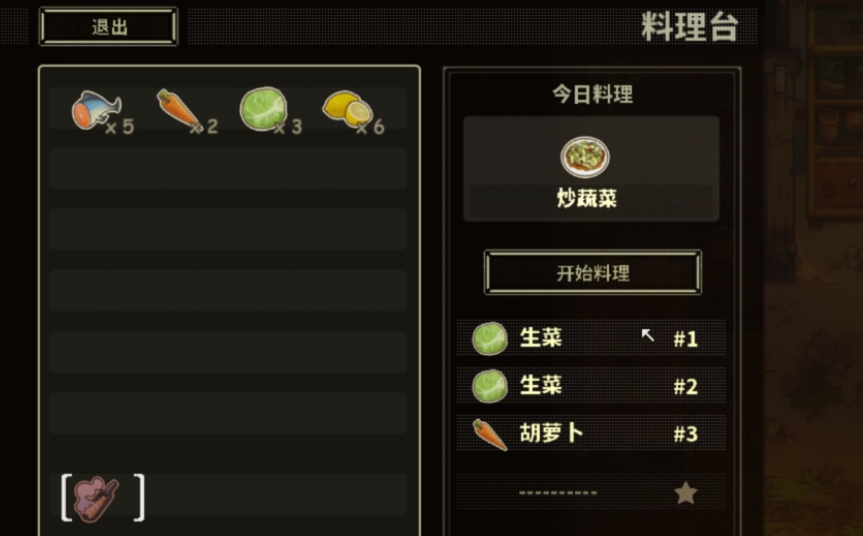863x536 pixels.
Task: Select the 生菜 row labeled #2
Action: coord(591,385)
